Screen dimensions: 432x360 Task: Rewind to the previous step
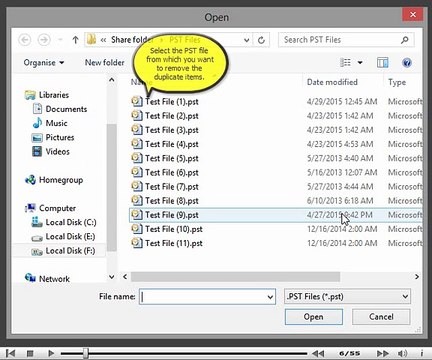click(318, 353)
